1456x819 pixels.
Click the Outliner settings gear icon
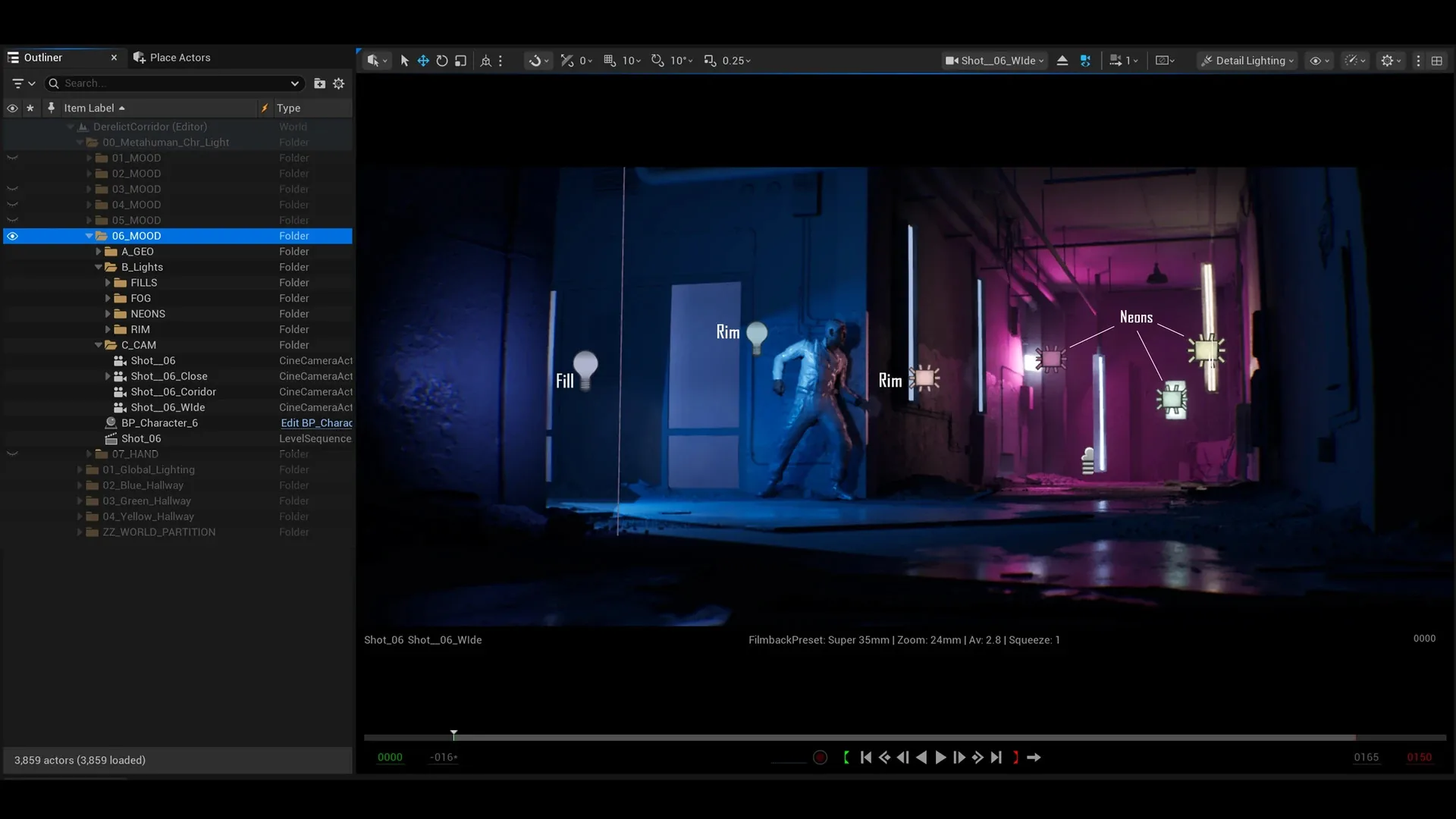339,83
